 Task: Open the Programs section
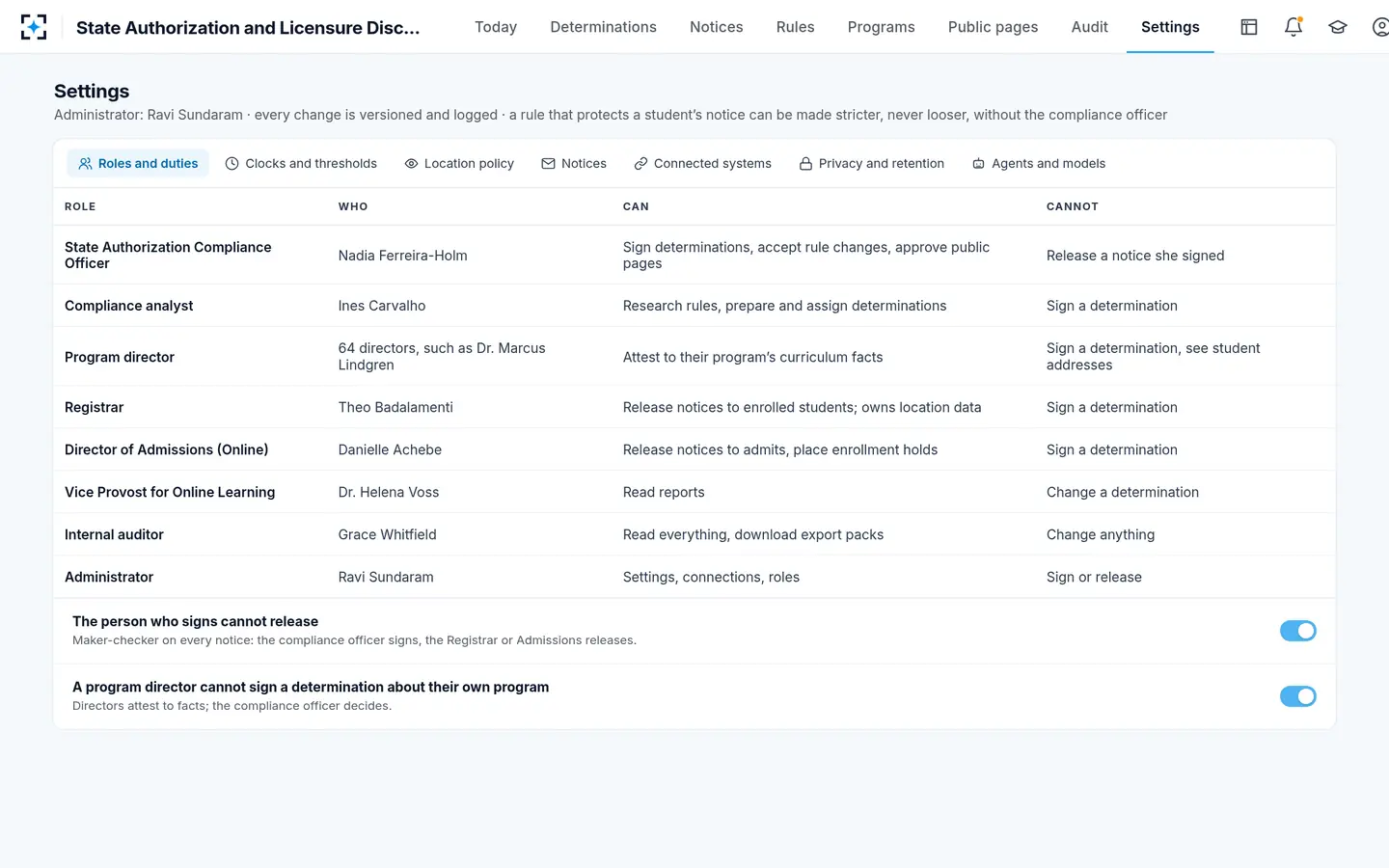882,27
